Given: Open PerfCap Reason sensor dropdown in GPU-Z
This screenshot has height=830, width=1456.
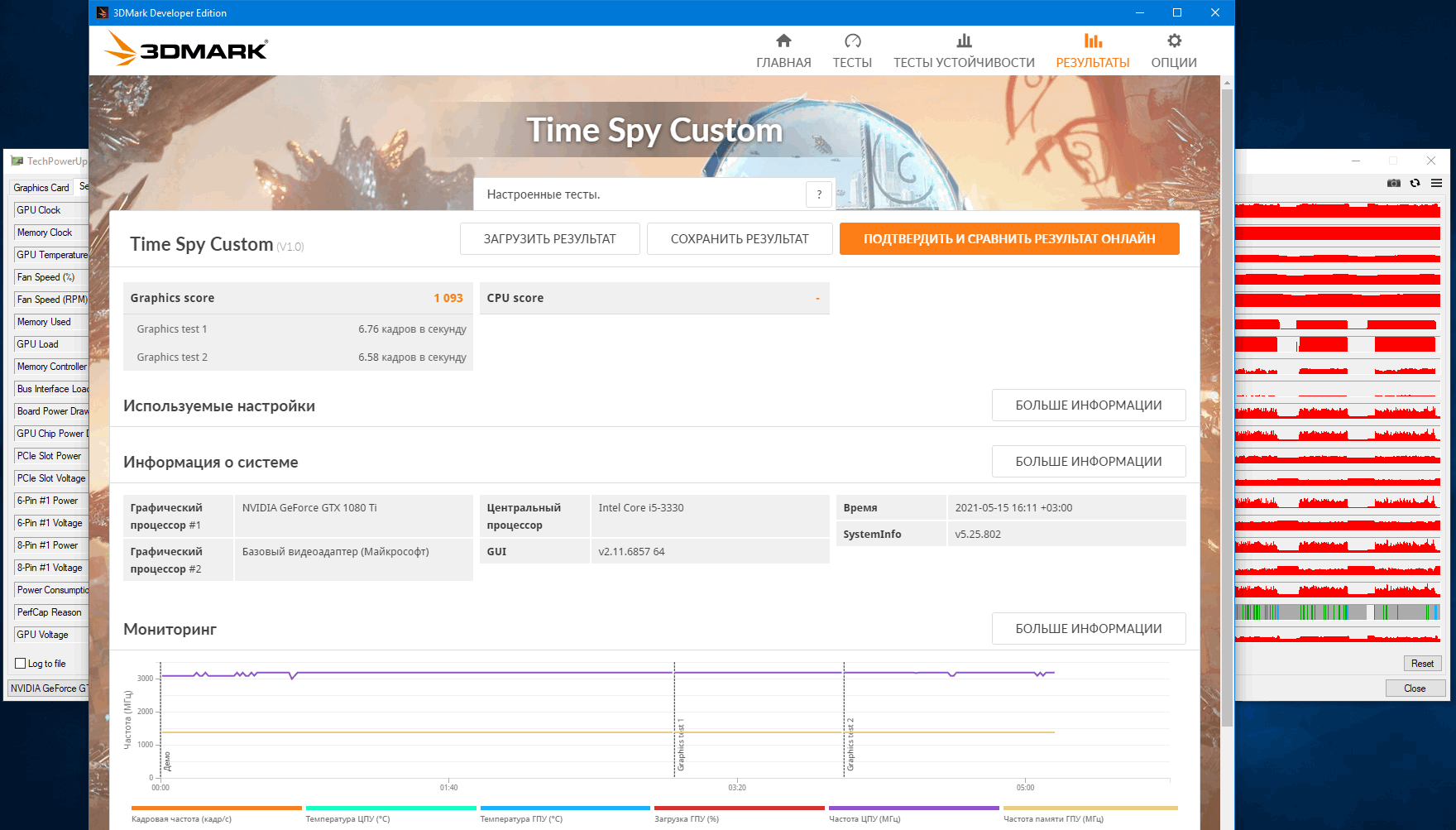Looking at the screenshot, I should [51, 612].
